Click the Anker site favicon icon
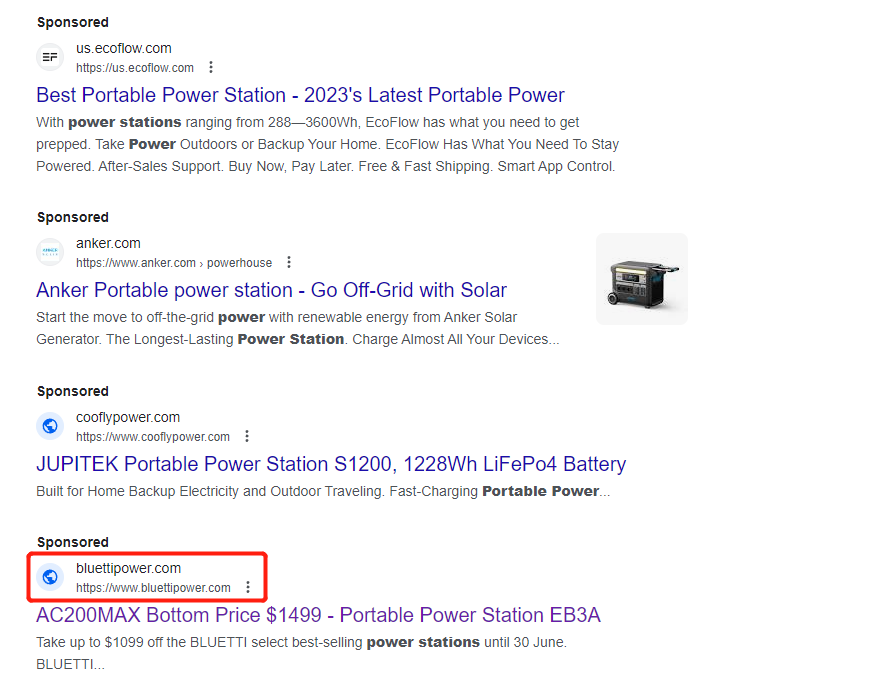Viewport: 871px width, 693px height. pyautogui.click(x=50, y=252)
